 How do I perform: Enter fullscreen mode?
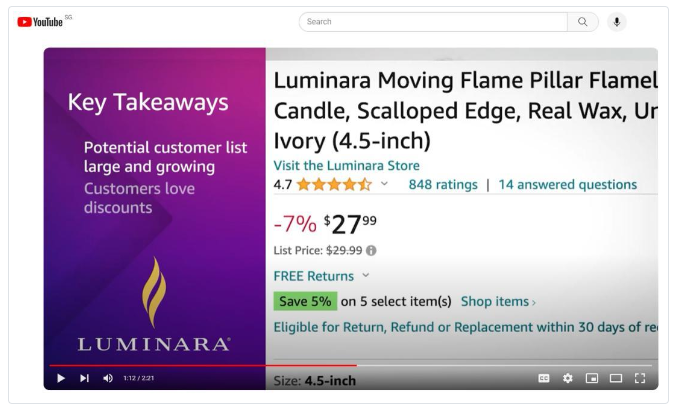[641, 379]
